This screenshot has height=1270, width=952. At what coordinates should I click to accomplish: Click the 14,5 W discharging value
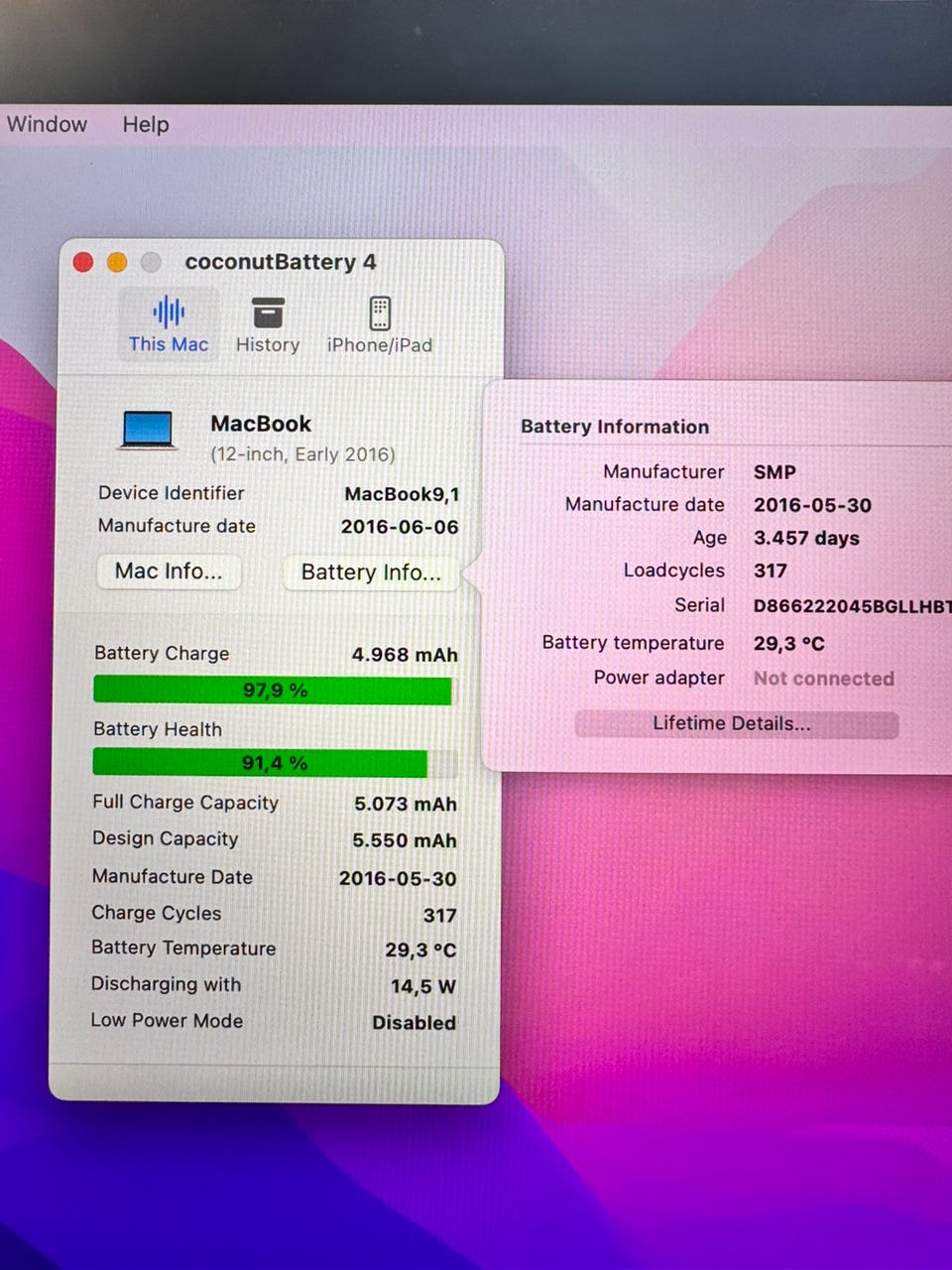423,986
